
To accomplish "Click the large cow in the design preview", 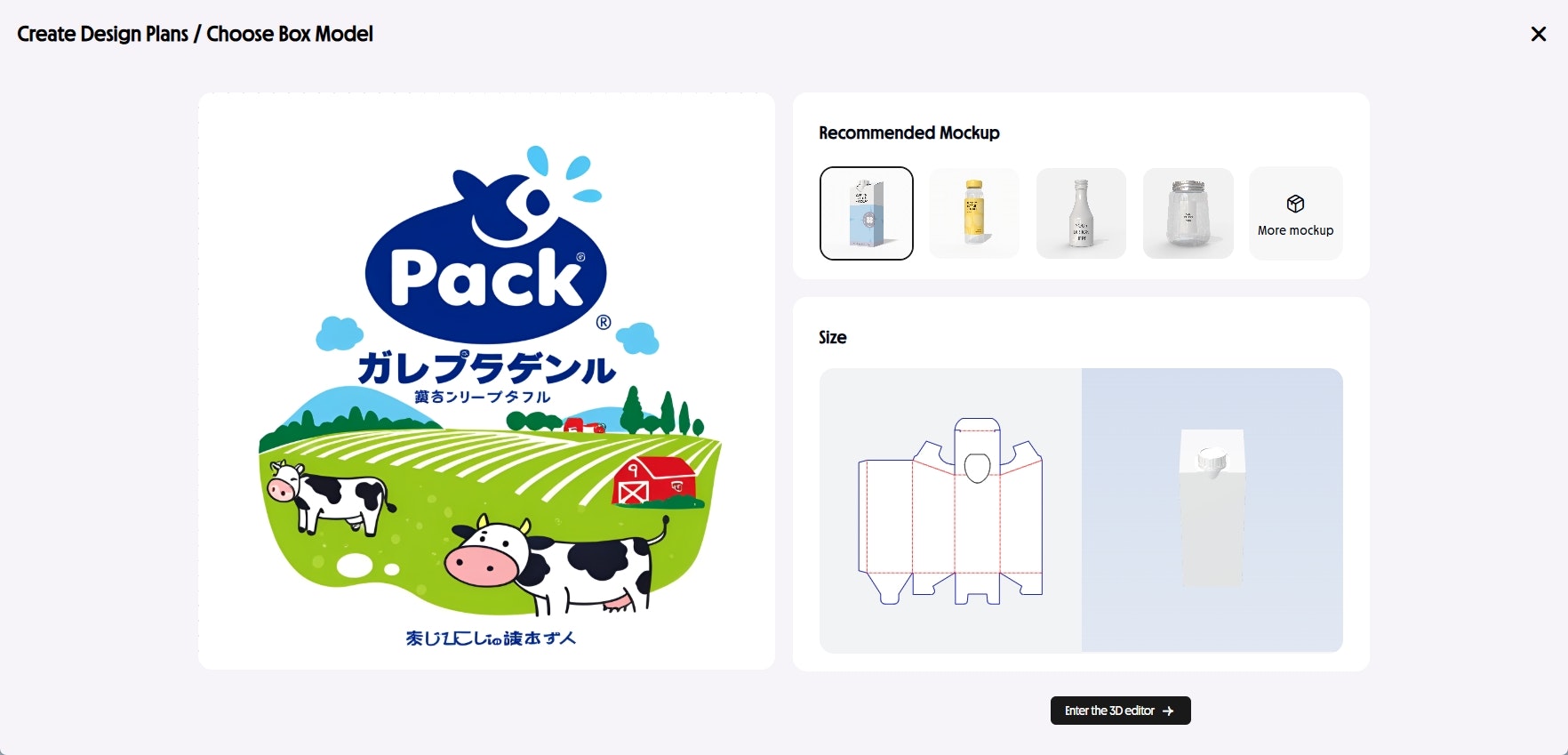I will 556,565.
